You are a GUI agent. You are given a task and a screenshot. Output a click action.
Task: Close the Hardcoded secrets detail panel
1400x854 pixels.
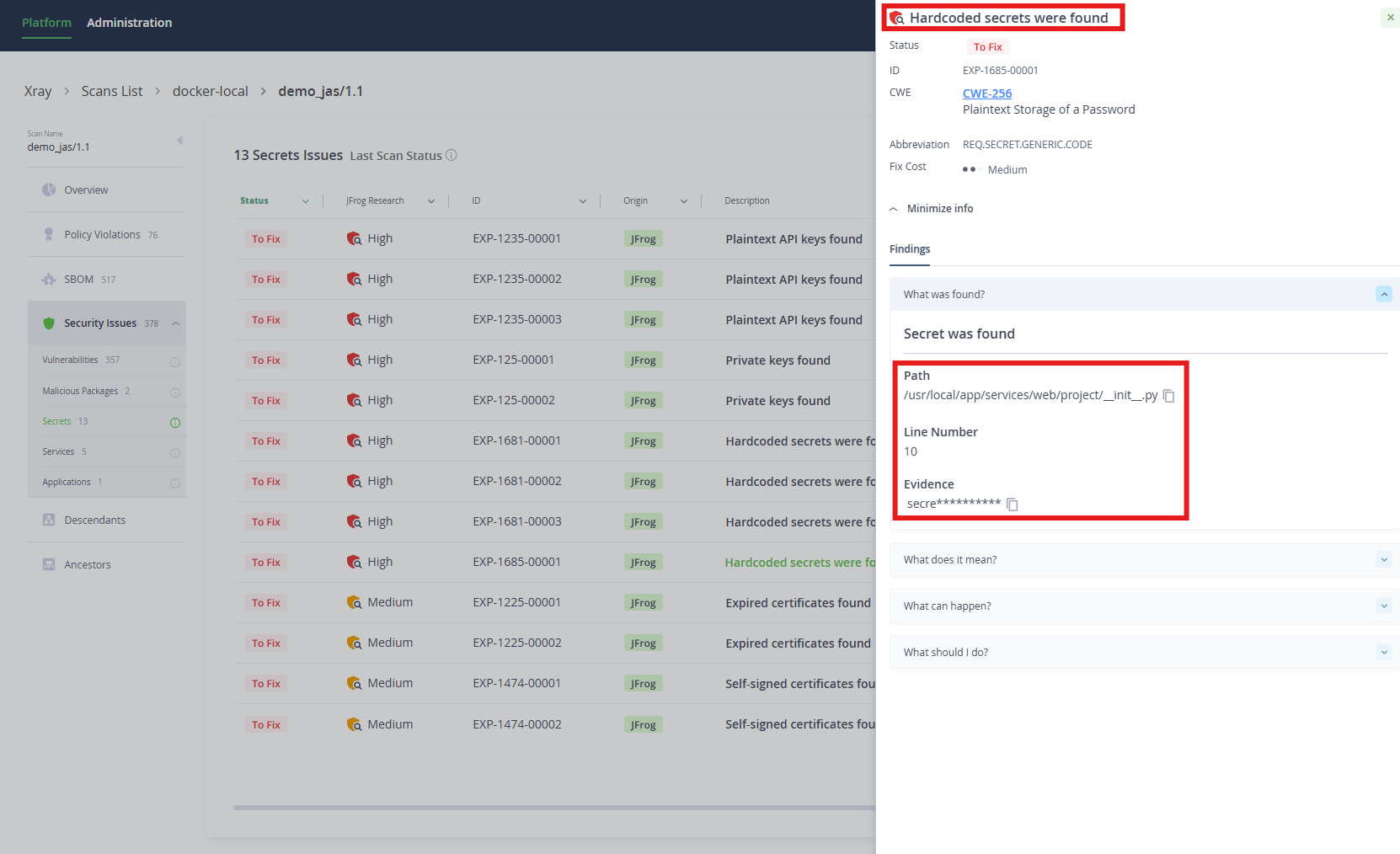pos(1390,18)
